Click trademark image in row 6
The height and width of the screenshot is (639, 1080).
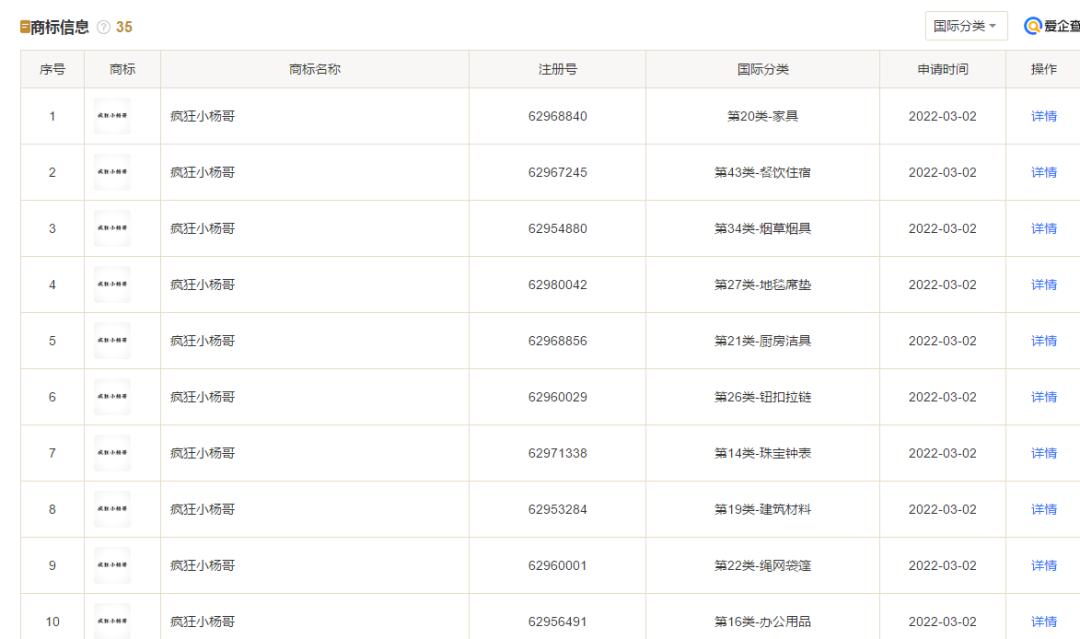tap(111, 397)
